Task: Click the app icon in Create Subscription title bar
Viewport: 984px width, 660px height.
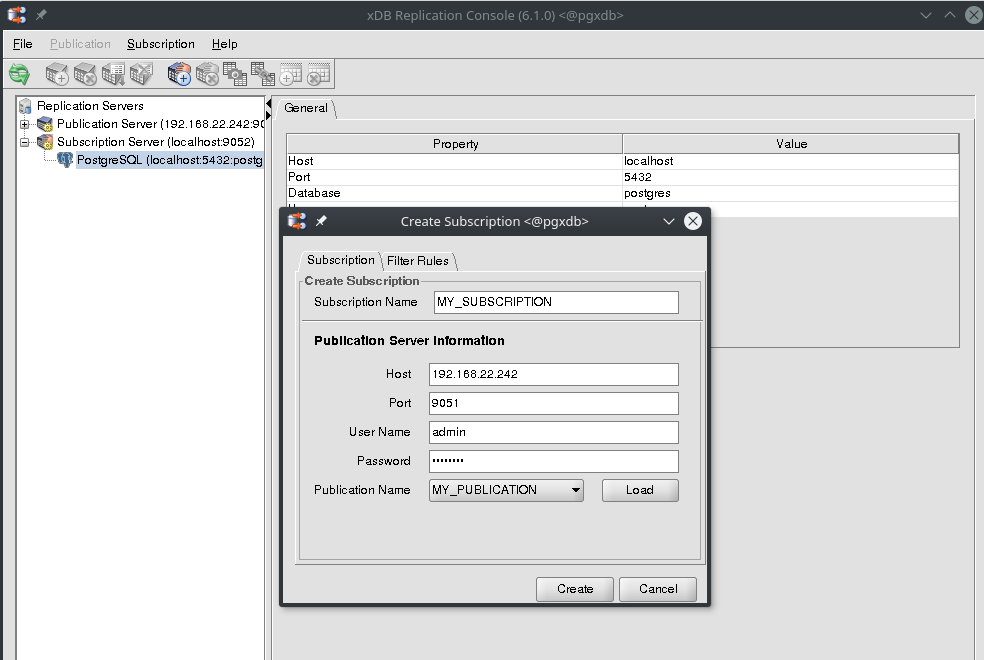Action: pyautogui.click(x=297, y=221)
